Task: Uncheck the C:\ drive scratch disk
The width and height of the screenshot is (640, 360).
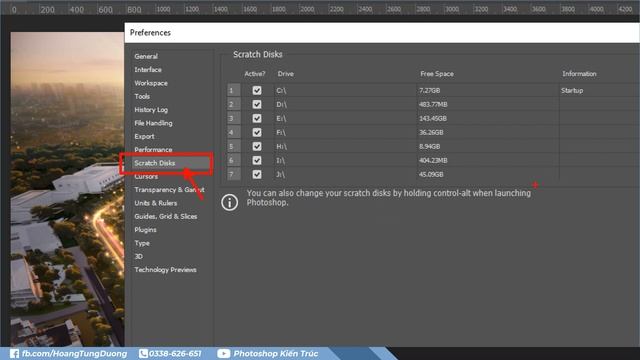Action: click(x=257, y=90)
